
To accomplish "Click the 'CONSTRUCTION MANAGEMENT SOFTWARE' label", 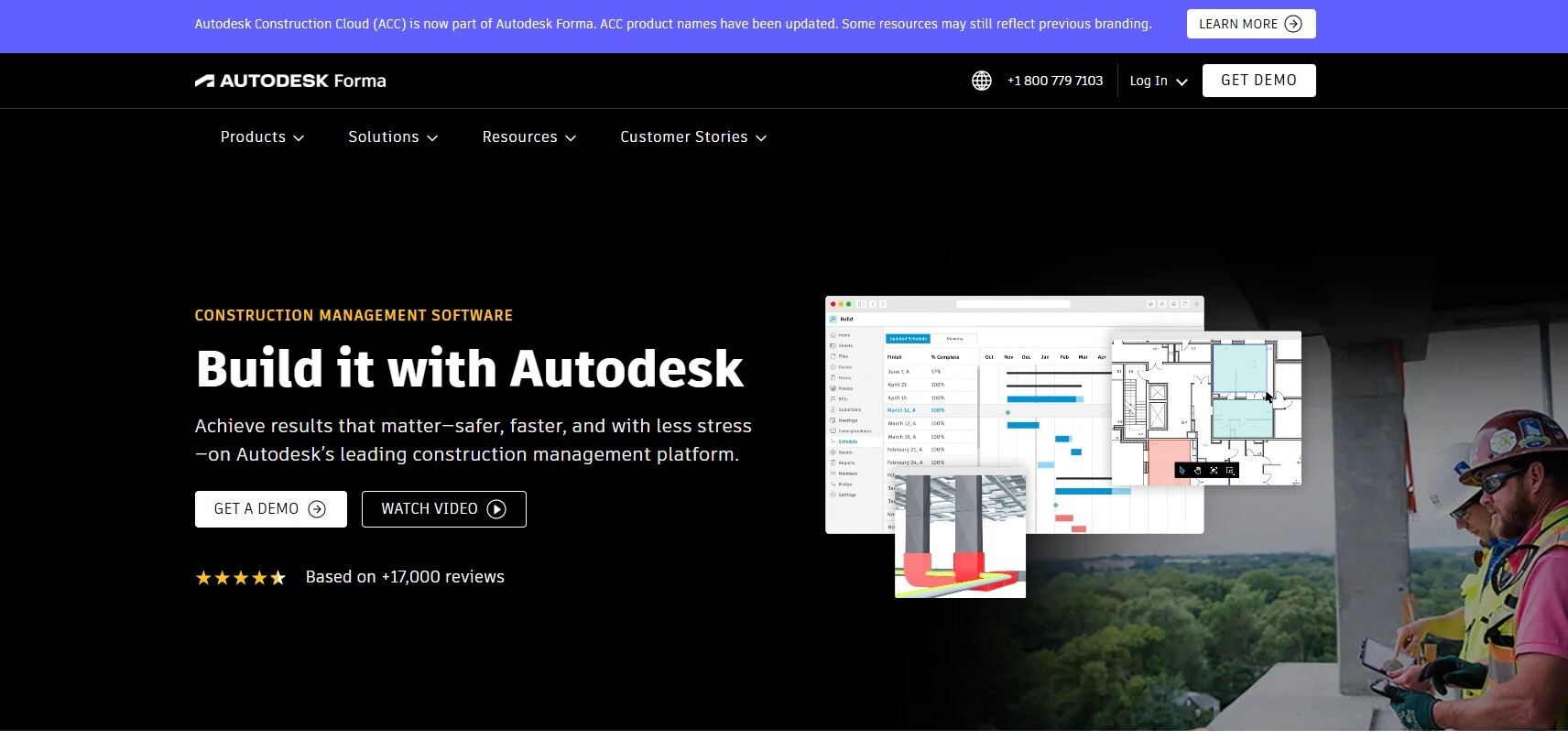I will click(354, 315).
